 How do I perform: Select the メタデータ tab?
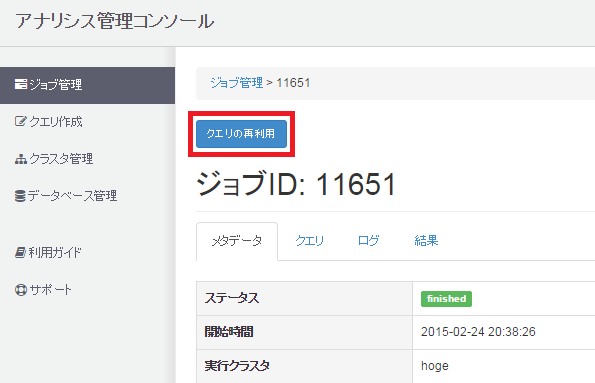pos(237,241)
